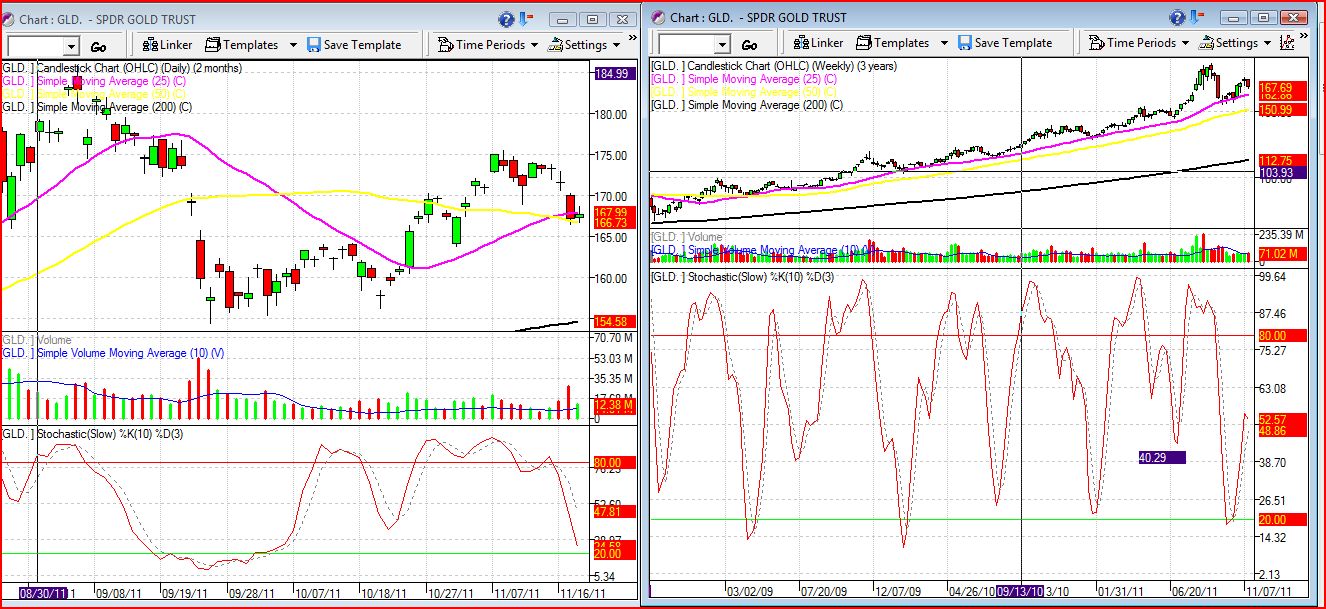1326x609 pixels.
Task: Minimize the daily chart window
Action: pyautogui.click(x=563, y=19)
